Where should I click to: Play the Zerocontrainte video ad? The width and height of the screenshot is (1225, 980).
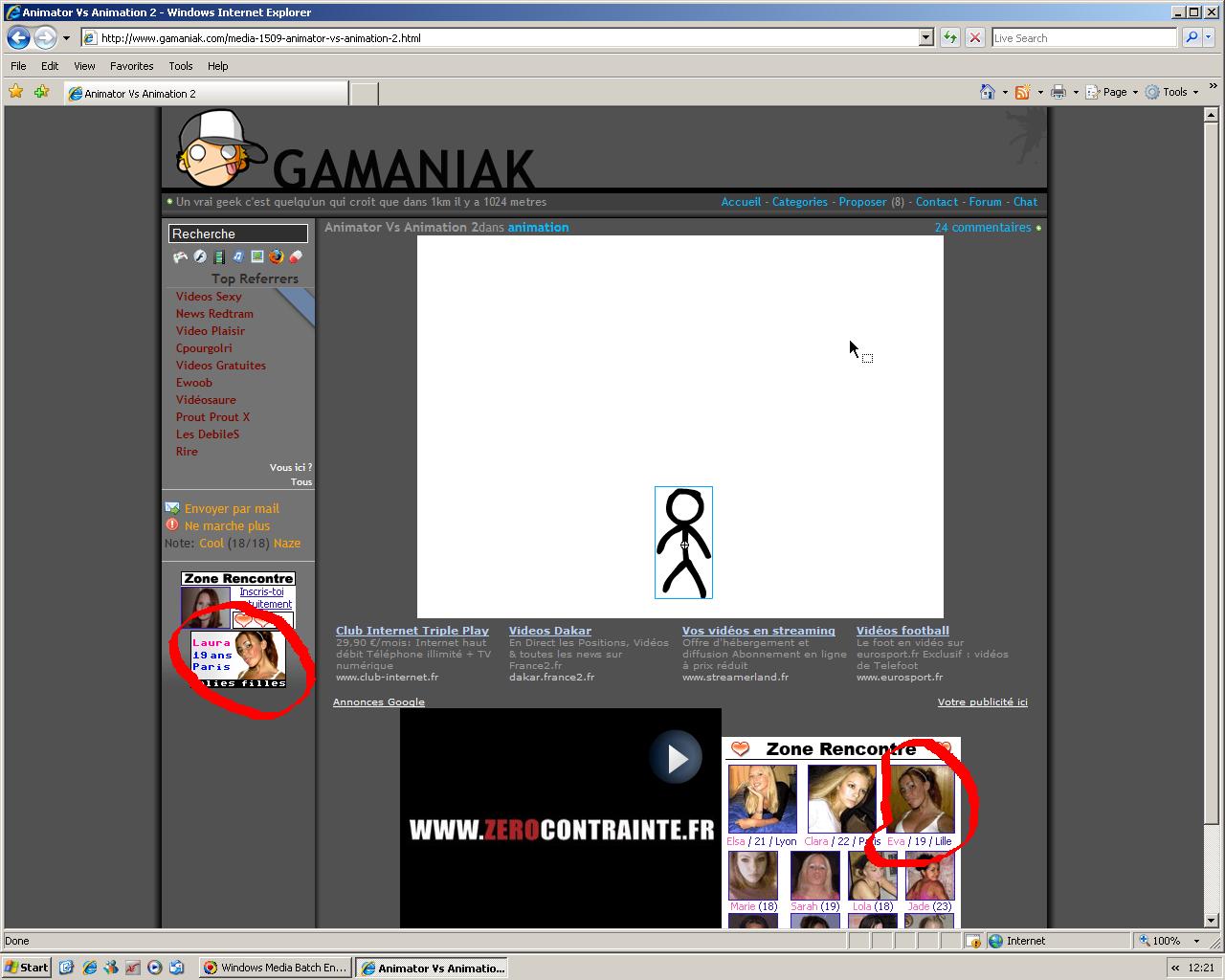(676, 758)
